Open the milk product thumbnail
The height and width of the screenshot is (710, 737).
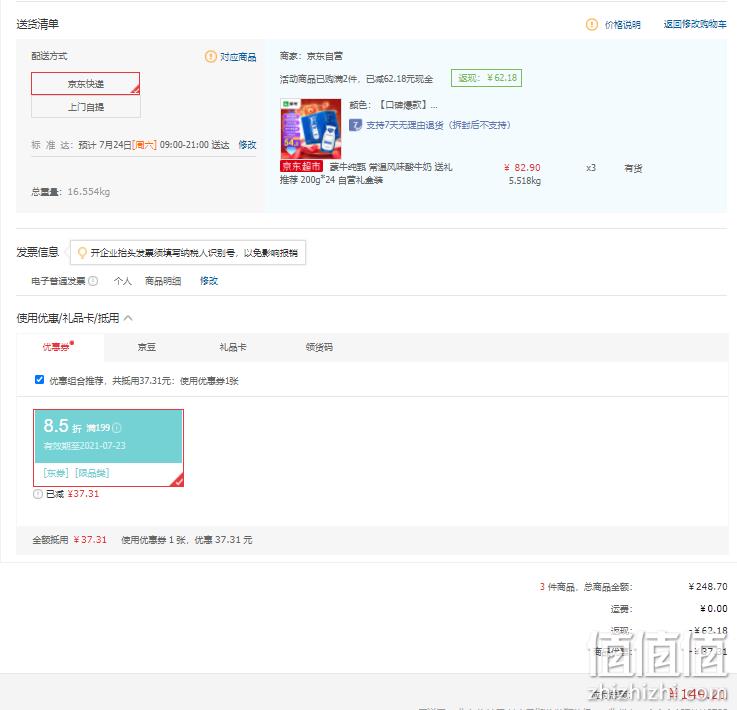point(311,128)
